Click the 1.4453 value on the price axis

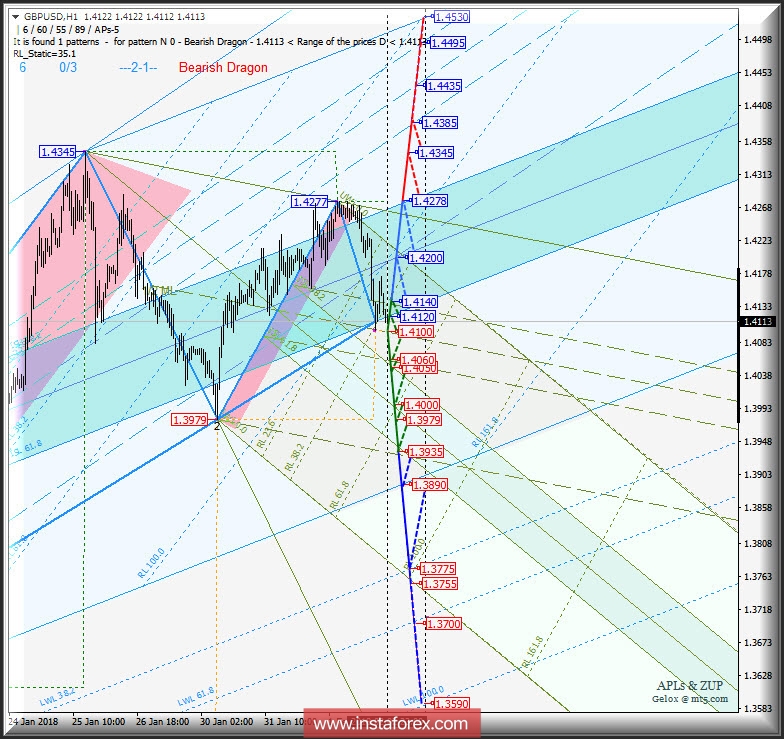pyautogui.click(x=758, y=73)
